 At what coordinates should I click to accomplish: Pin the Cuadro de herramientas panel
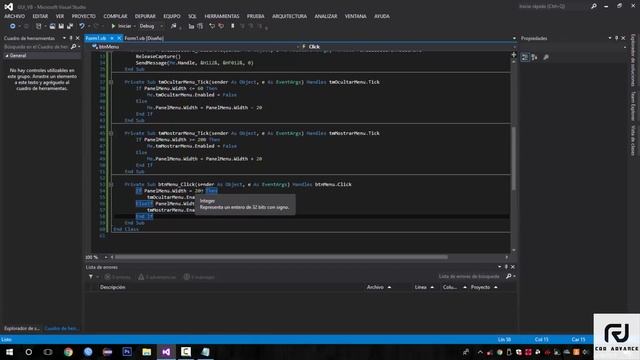tap(71, 38)
